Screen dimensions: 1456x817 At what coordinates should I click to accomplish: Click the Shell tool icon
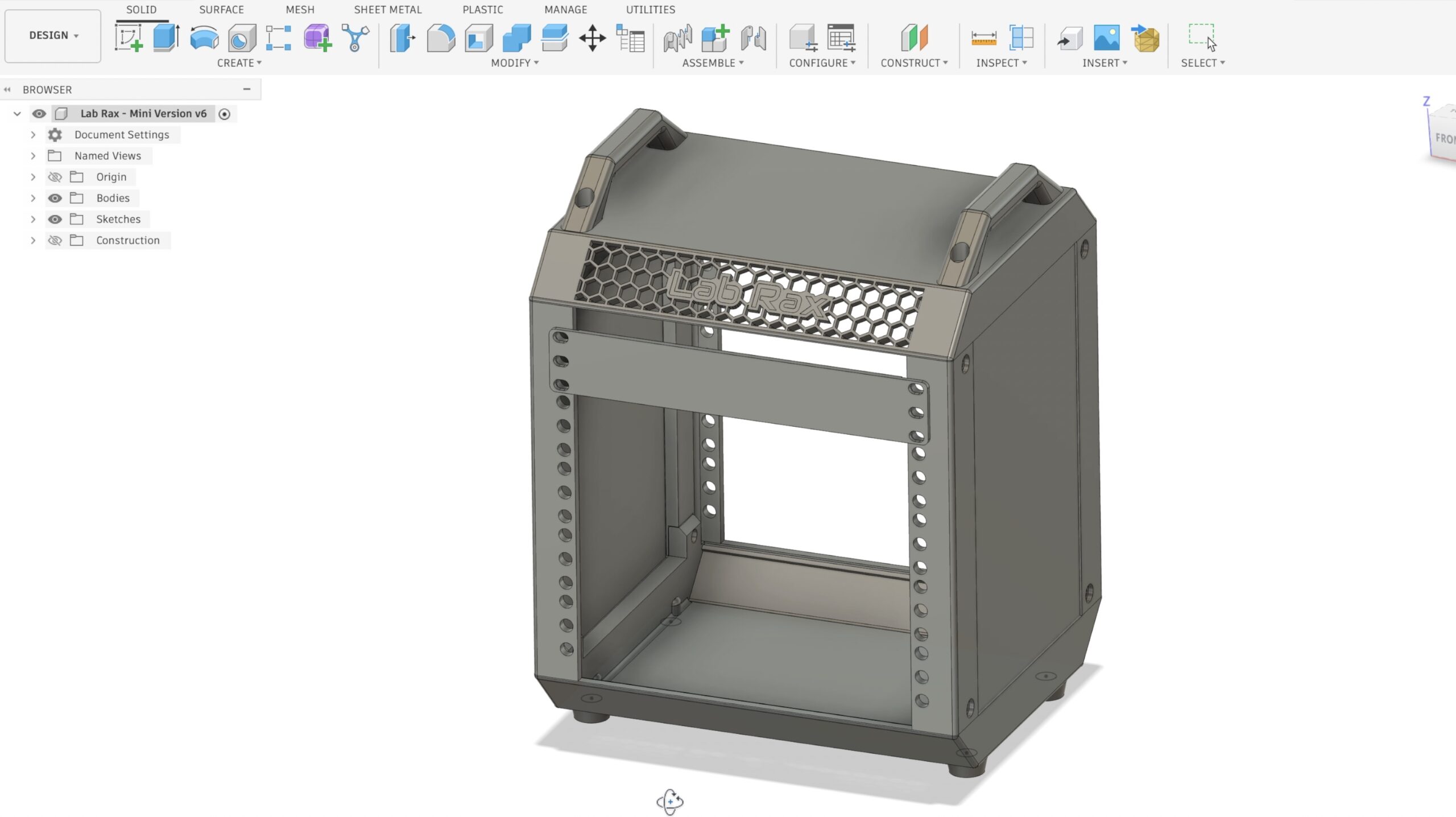[478, 38]
